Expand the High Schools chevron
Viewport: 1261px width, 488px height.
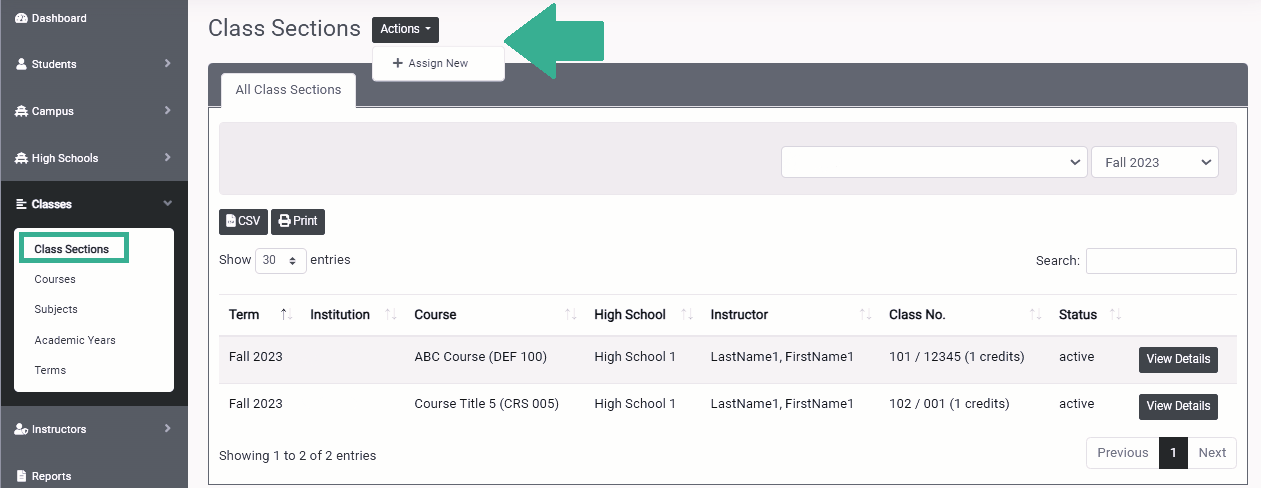tap(168, 158)
